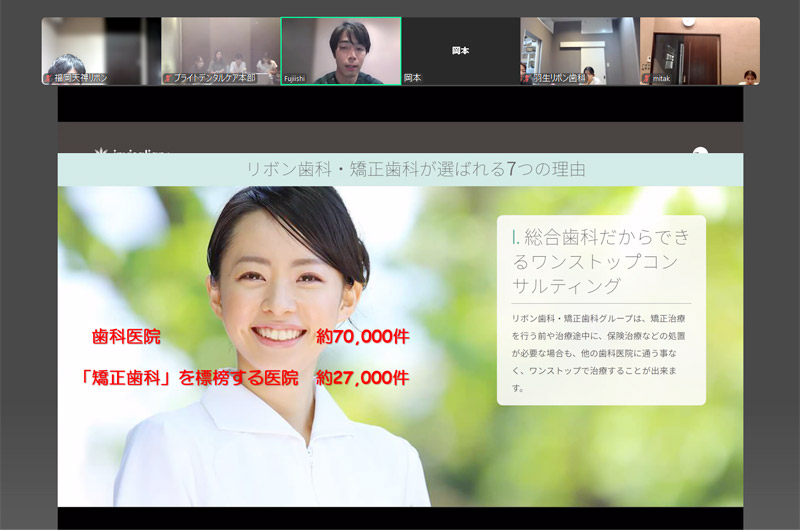Click the slide title リボン歯科・矯正歯科が選ばれる7つの理由
This screenshot has width=800, height=530.
pos(416,169)
